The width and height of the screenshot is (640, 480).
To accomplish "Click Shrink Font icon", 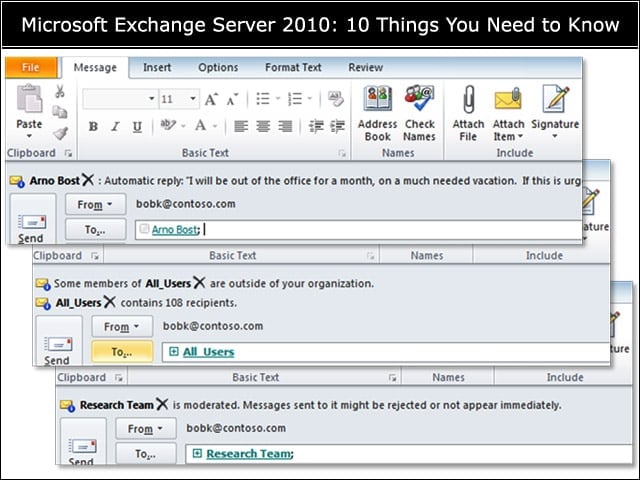I will (232, 99).
